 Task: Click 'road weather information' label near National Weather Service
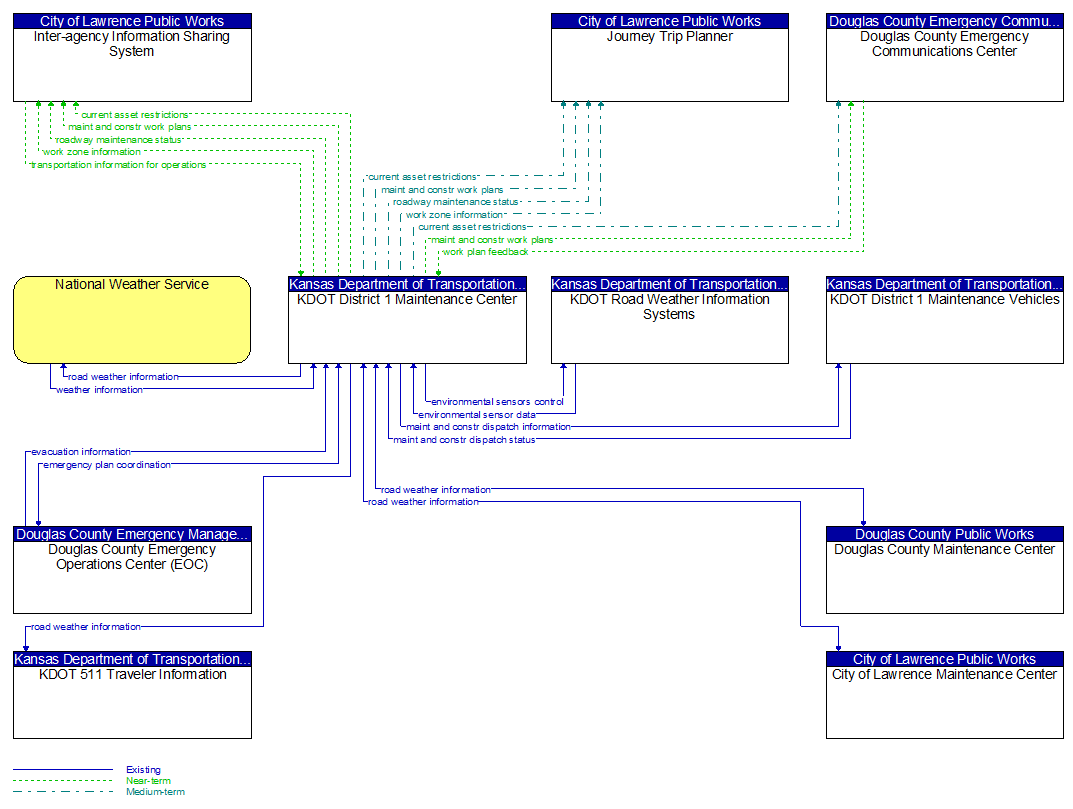123,376
